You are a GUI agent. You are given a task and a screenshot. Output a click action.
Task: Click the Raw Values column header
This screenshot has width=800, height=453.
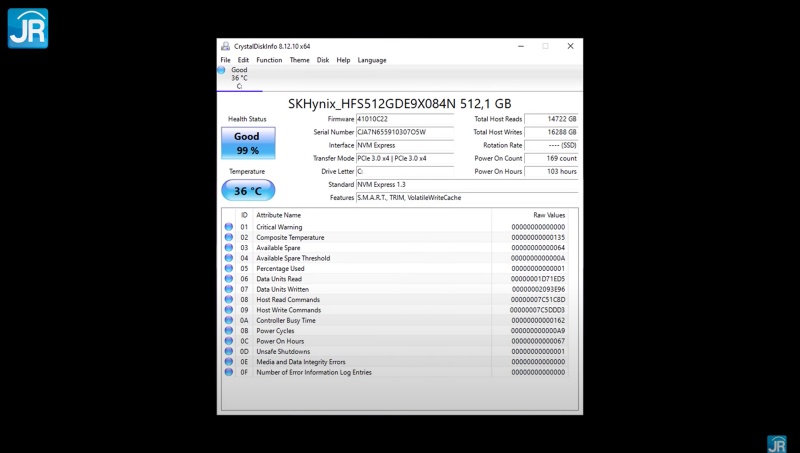548,215
